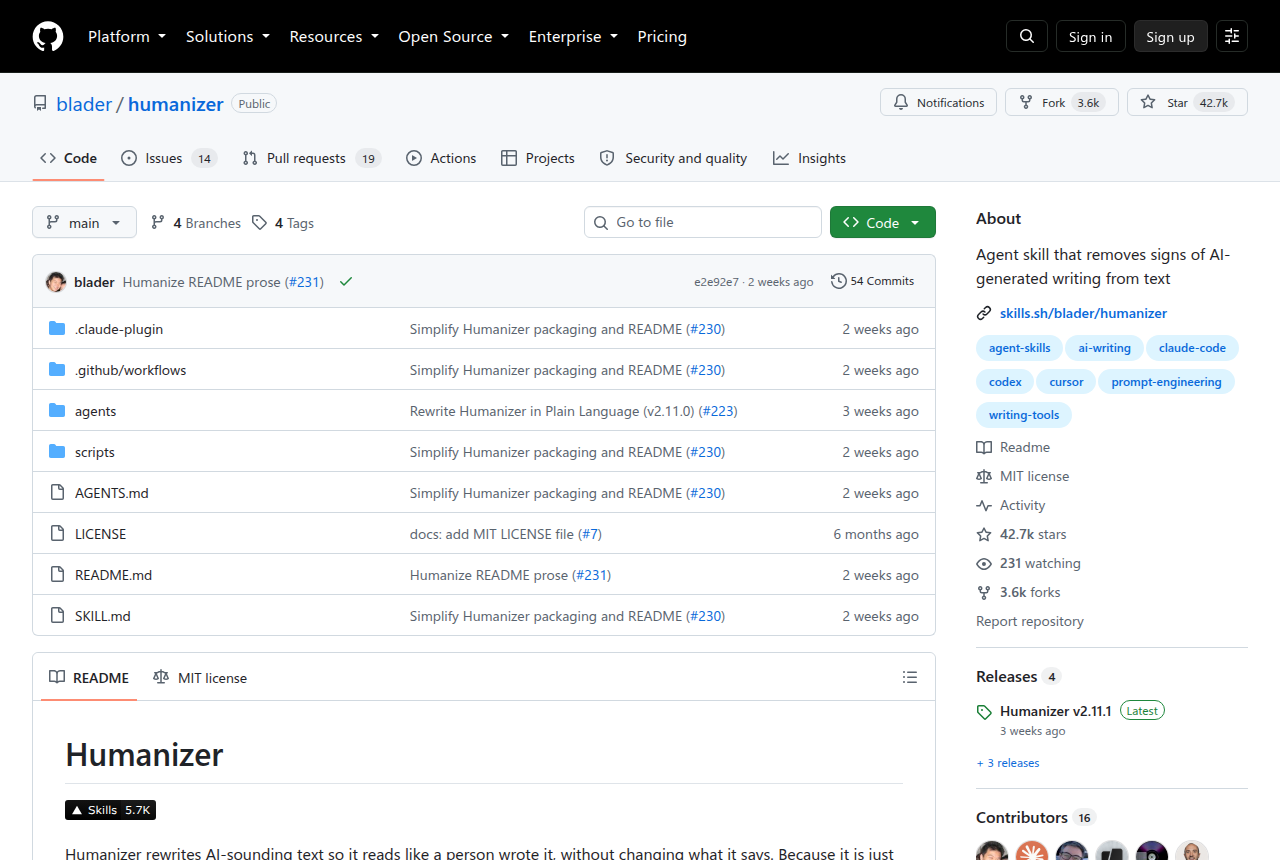Click the outline list icon in README header
This screenshot has width=1280, height=860.
pos(910,678)
